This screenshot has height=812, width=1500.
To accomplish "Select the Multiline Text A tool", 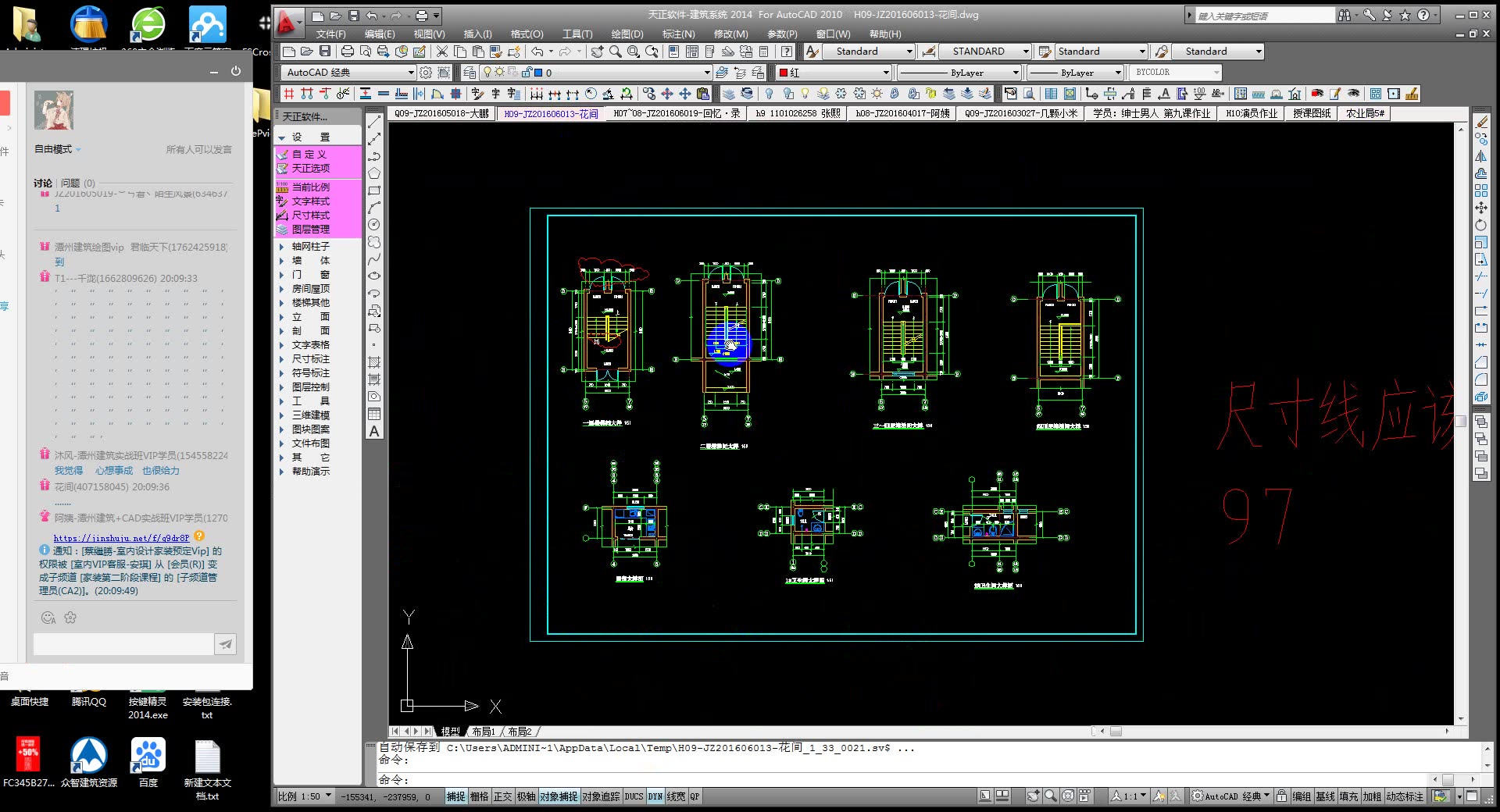I will (x=374, y=431).
